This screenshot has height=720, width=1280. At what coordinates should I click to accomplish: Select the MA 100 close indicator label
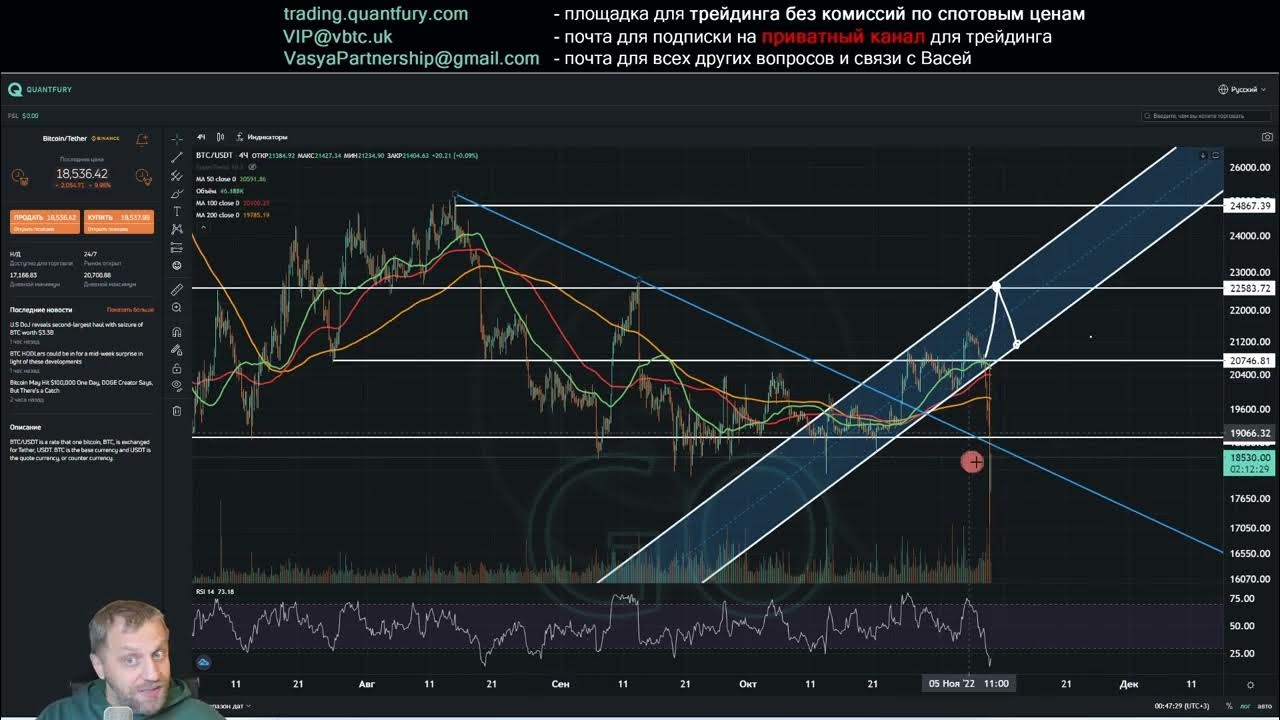pyautogui.click(x=218, y=202)
